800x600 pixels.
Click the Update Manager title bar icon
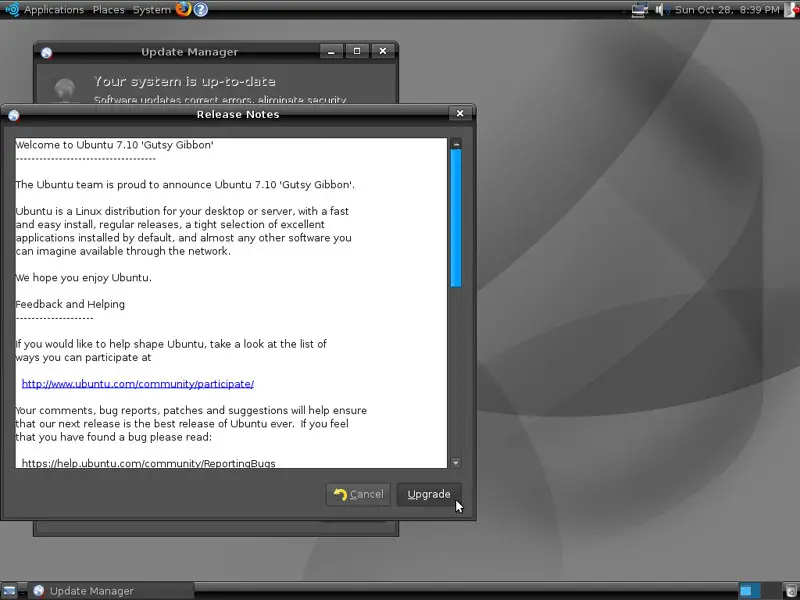[x=46, y=53]
